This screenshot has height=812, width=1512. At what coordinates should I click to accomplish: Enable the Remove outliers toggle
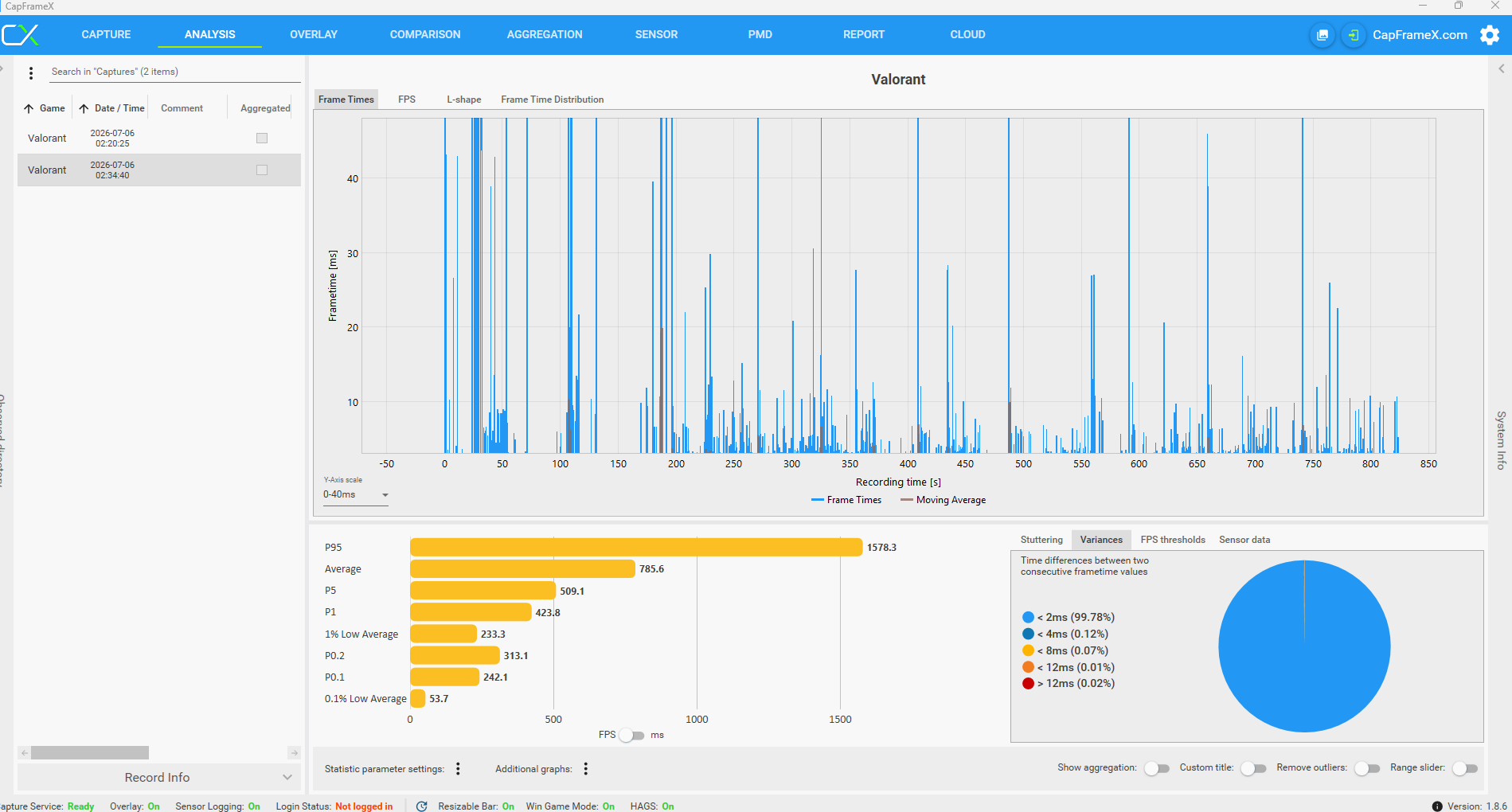tap(1367, 768)
